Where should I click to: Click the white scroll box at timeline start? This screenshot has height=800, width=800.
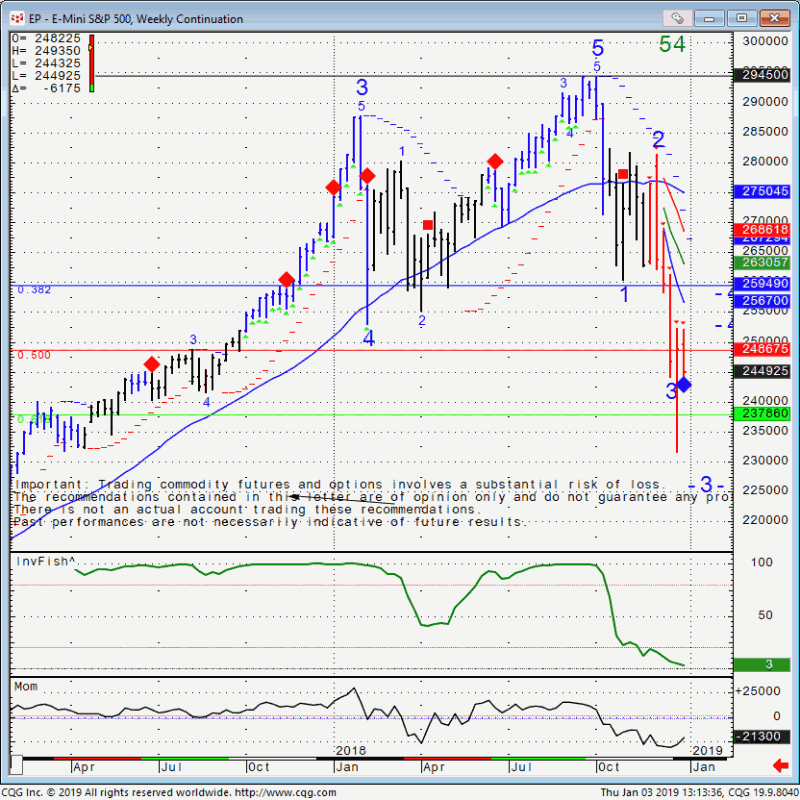tap(15, 766)
